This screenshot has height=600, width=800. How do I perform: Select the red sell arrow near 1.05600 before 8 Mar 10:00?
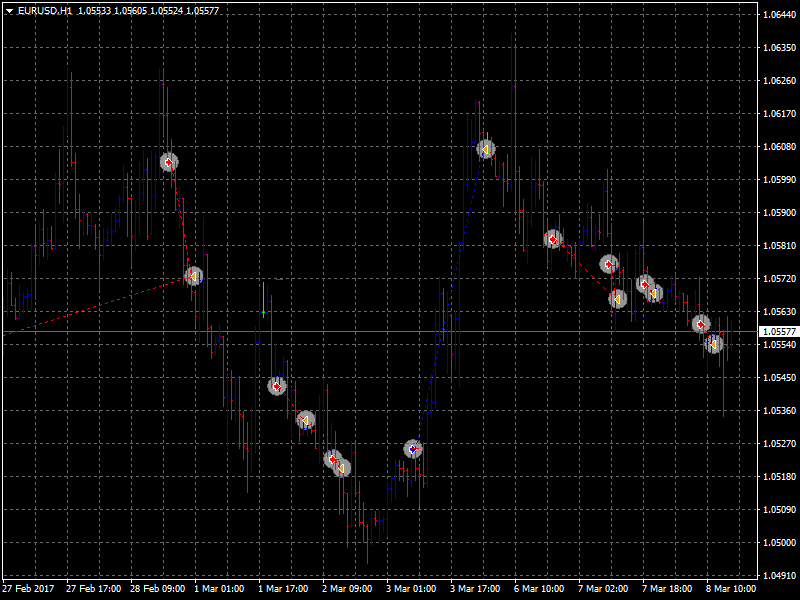click(701, 323)
